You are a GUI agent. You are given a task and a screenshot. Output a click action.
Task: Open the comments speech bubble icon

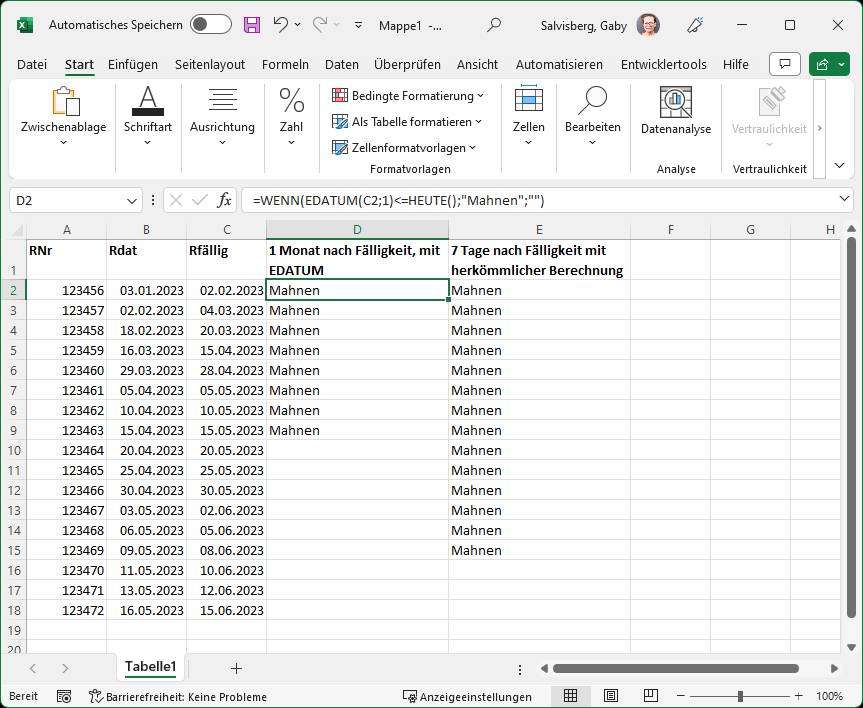[x=785, y=64]
